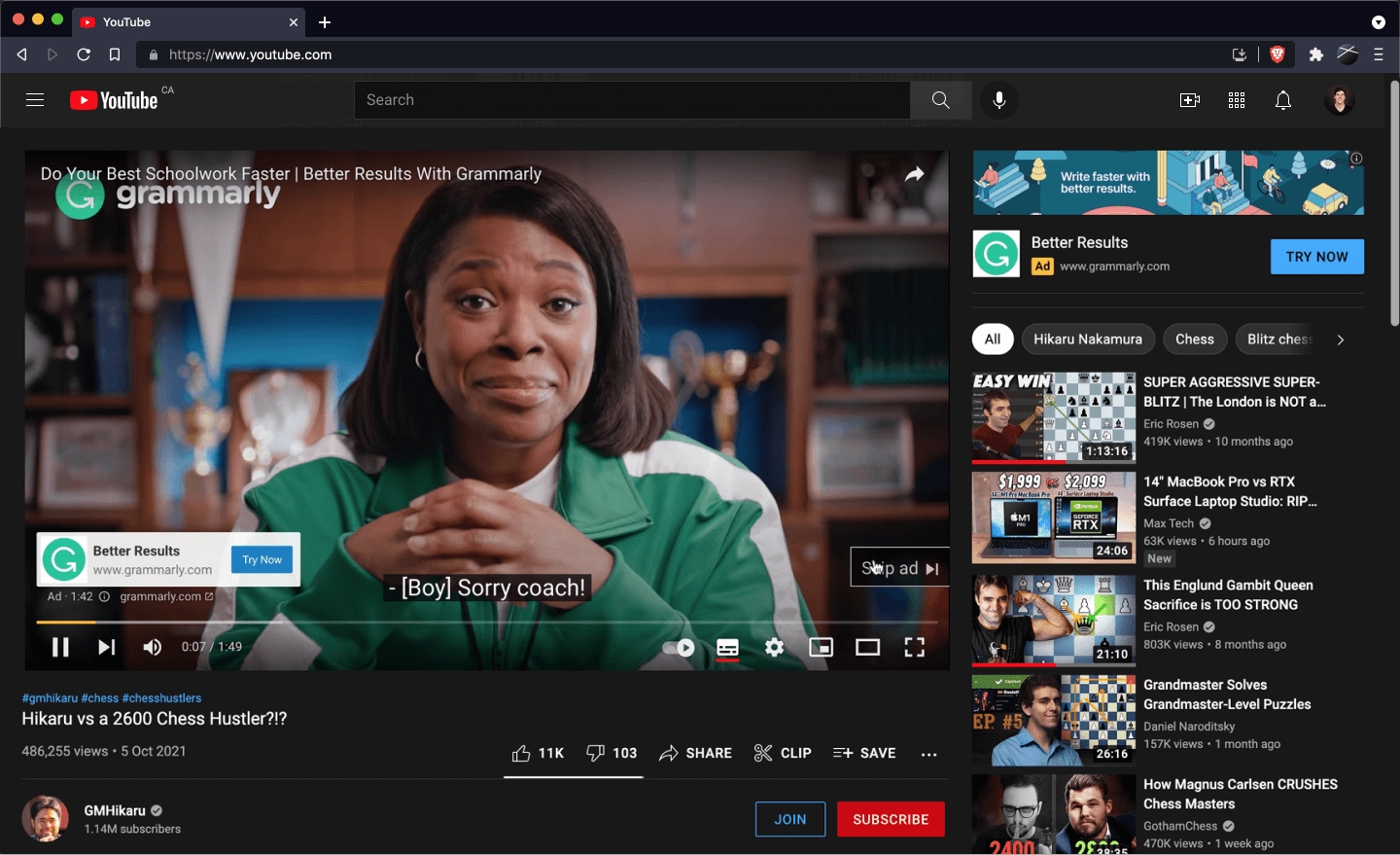Screen dimensions: 1400x855
Task: Click the Skip ad button
Action: [899, 568]
